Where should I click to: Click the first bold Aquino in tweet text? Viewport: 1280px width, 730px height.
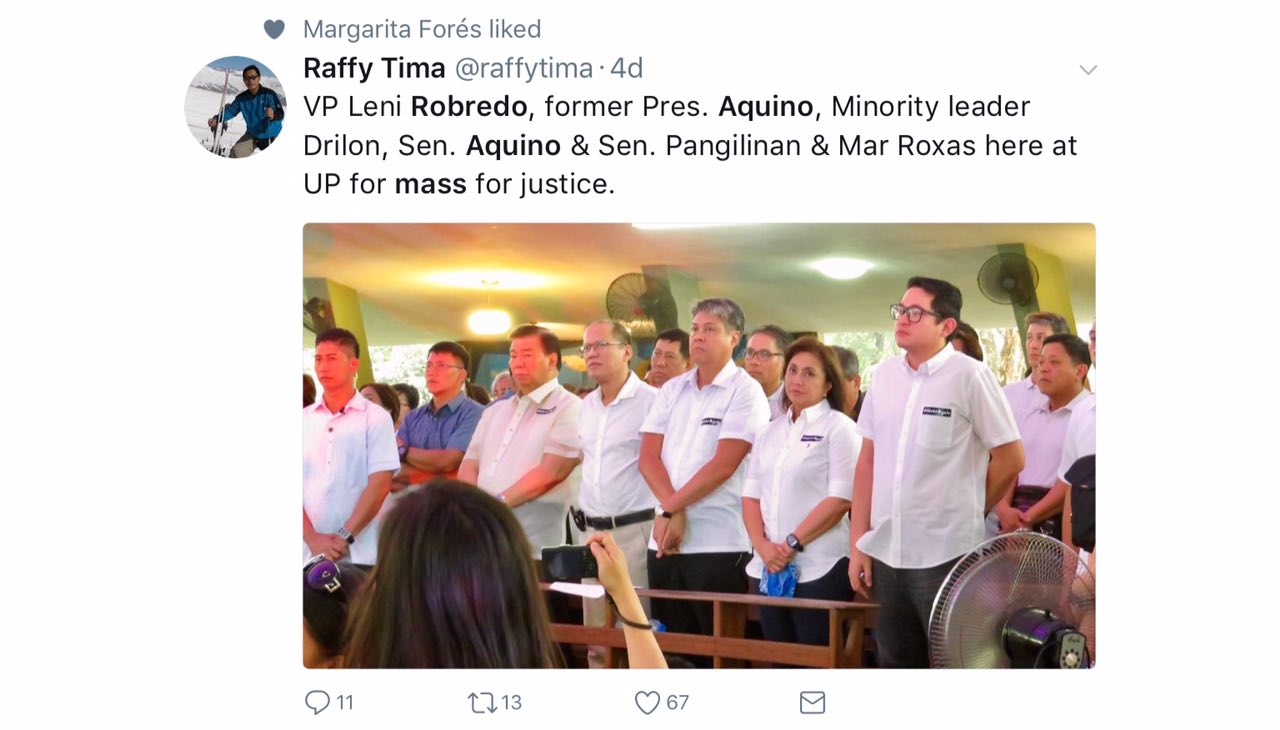[768, 106]
